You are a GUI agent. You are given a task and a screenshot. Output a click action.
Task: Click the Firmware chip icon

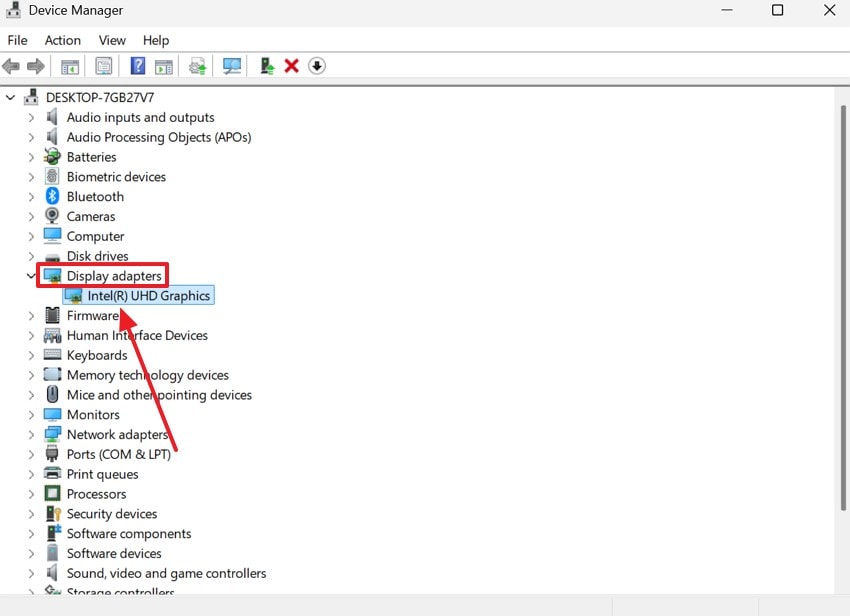pyautogui.click(x=52, y=315)
